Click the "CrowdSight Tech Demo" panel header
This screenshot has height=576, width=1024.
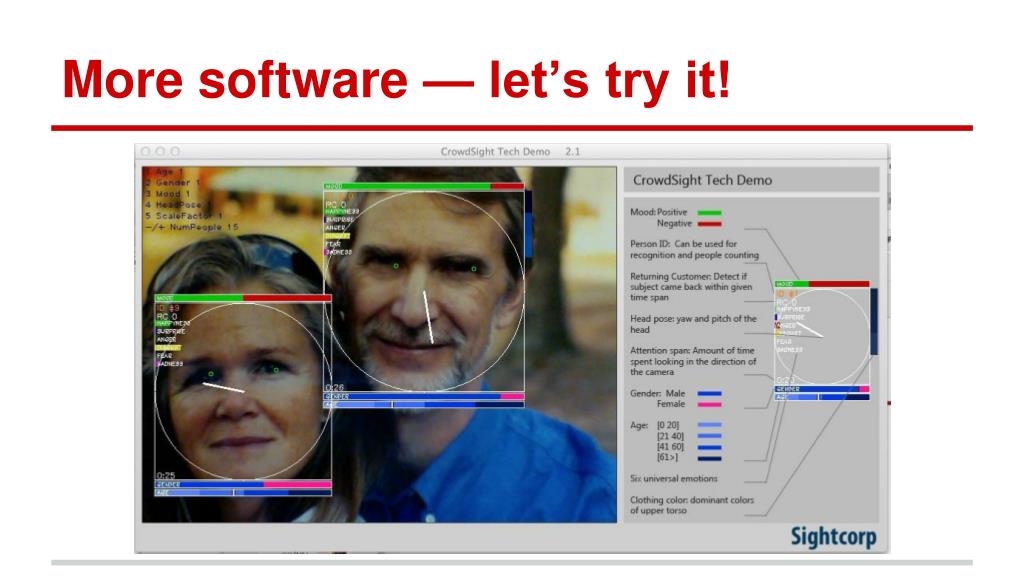coord(751,180)
